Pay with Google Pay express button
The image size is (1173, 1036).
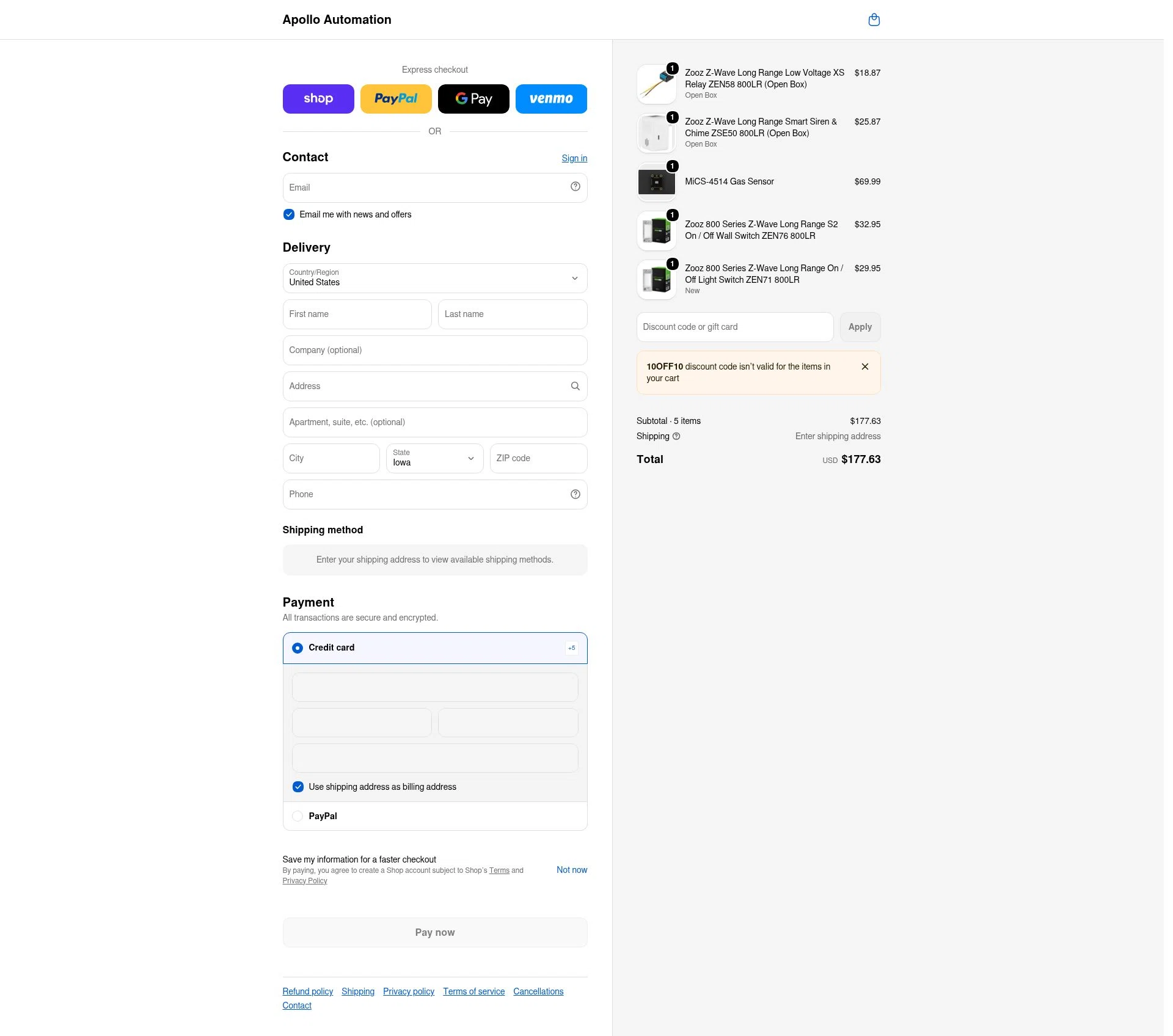(473, 99)
